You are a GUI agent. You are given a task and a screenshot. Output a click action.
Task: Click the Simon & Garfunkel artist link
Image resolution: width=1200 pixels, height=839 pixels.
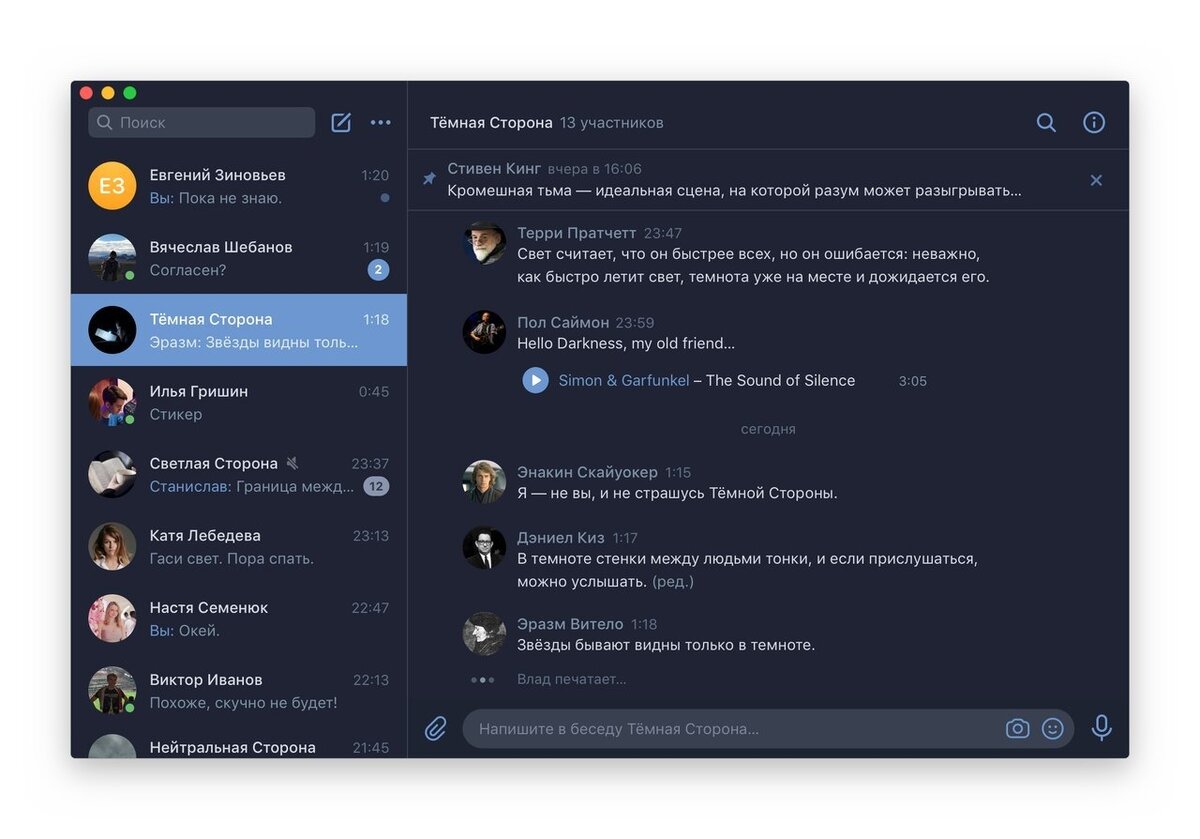[x=624, y=380]
